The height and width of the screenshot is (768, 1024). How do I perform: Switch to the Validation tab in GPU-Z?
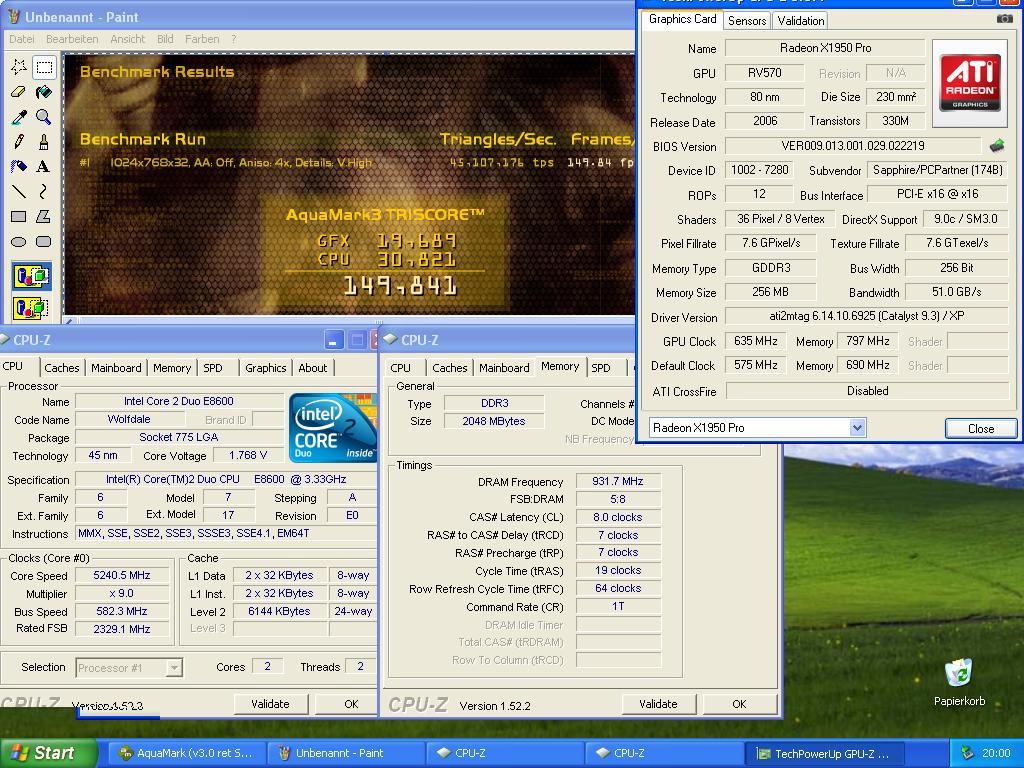coord(801,21)
